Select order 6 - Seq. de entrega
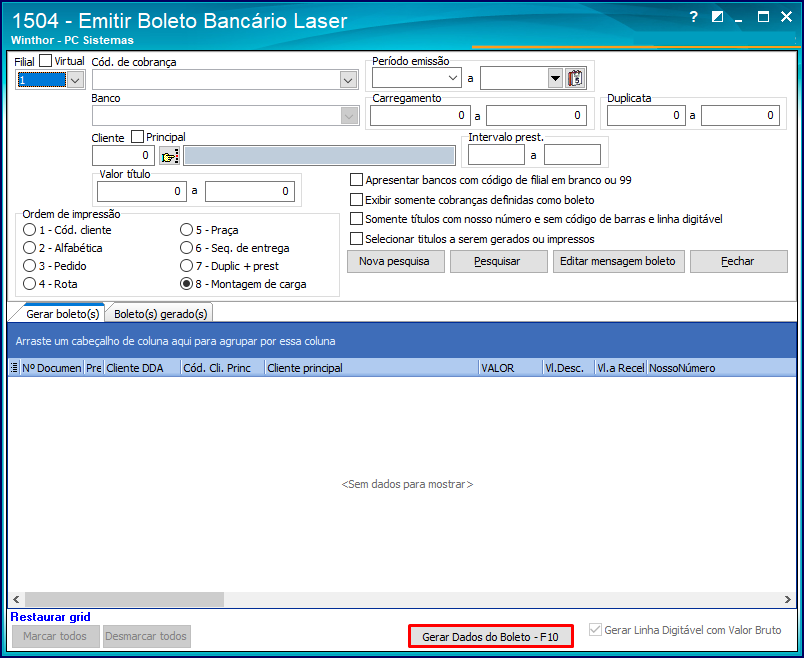This screenshot has height=658, width=804. pos(186,248)
